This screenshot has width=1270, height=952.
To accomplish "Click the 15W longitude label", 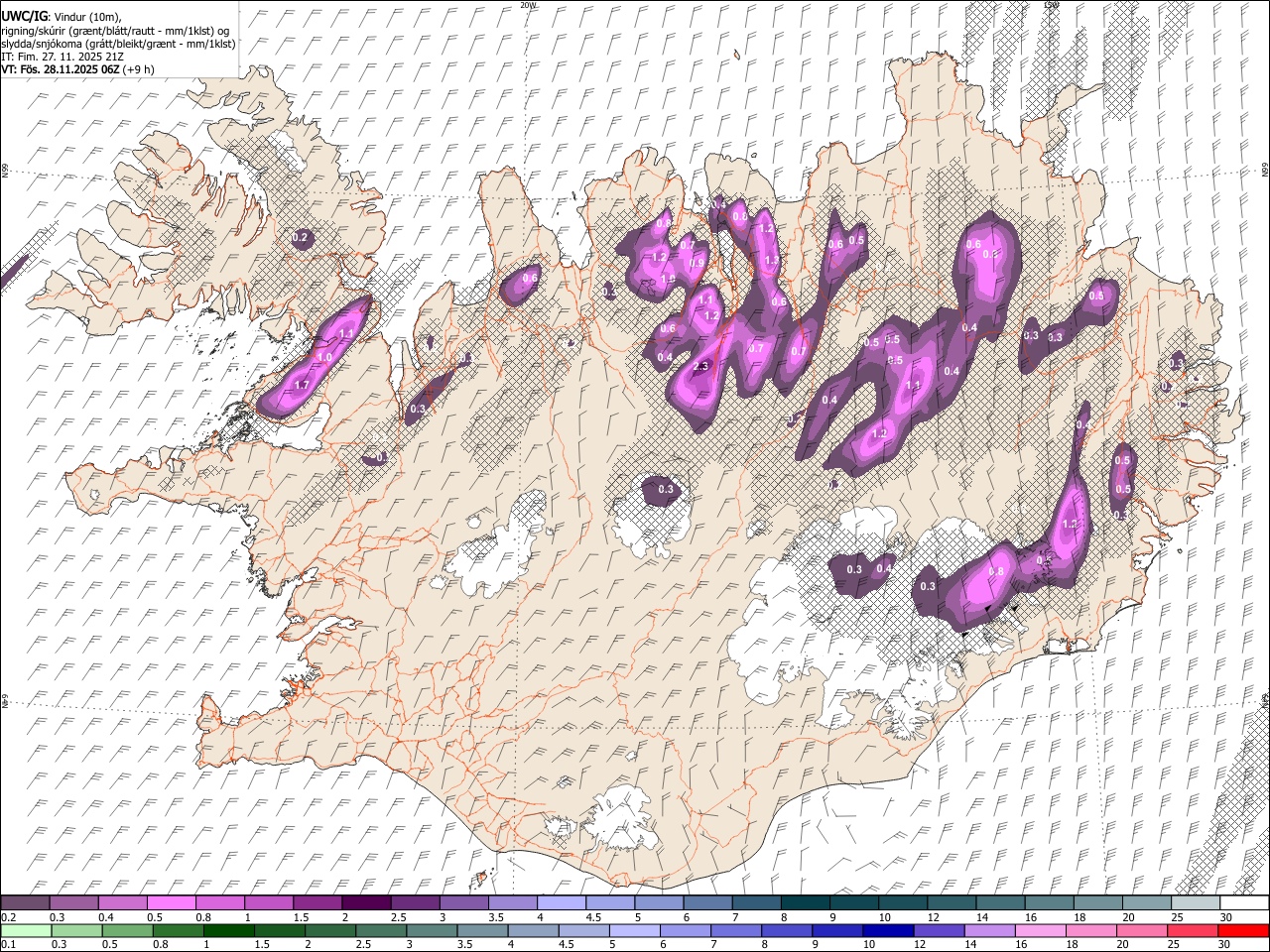I will point(1052,5).
